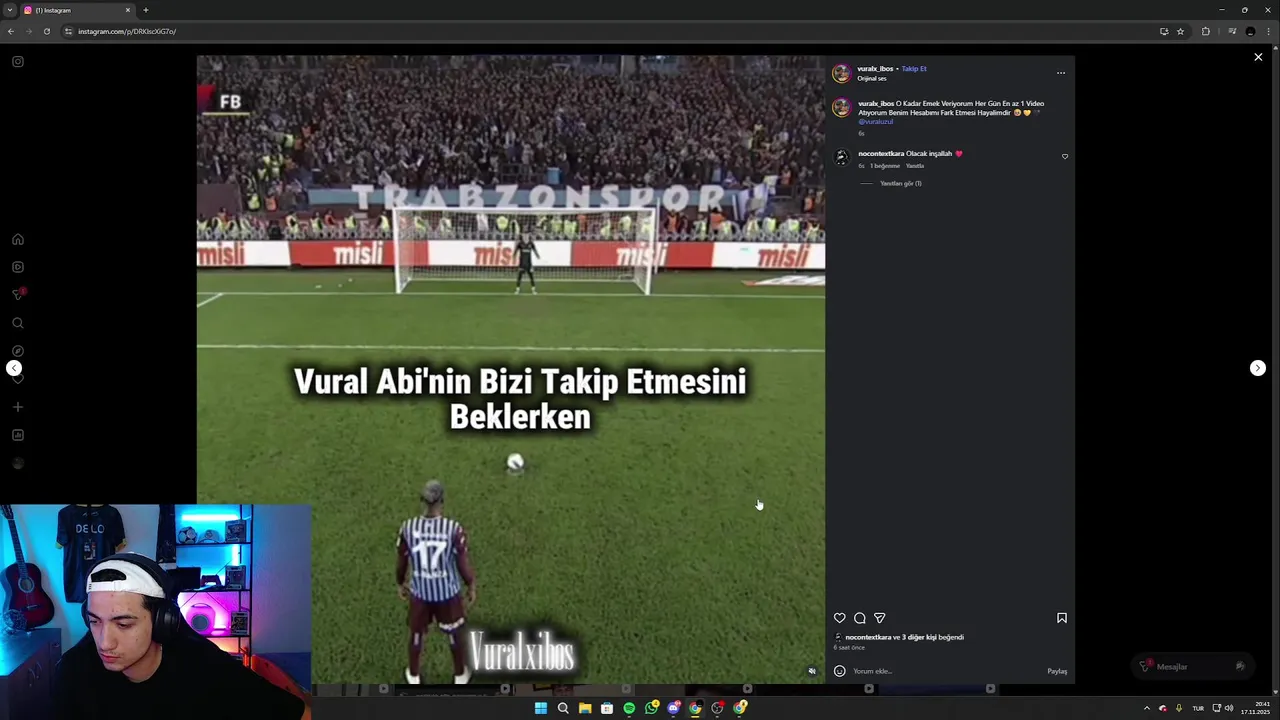Like the post with the heart icon
This screenshot has width=1280, height=720.
pos(840,618)
